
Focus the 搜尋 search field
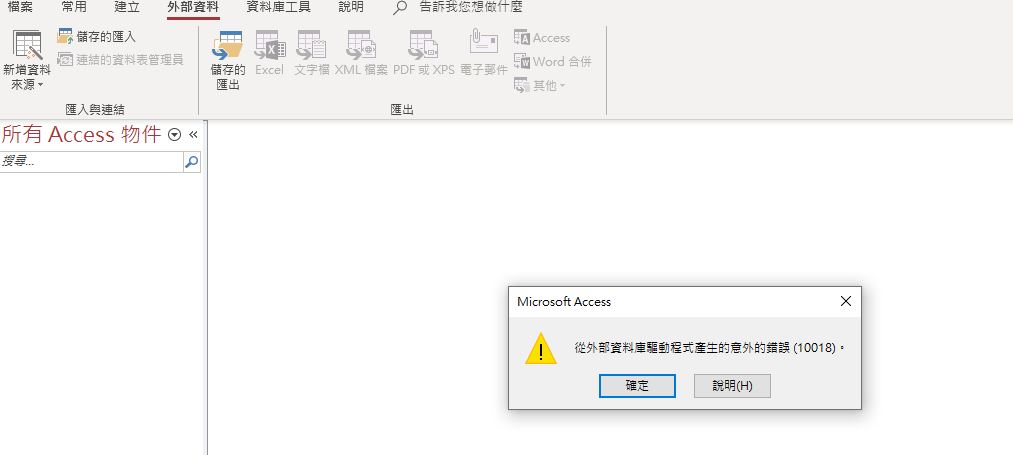point(92,162)
